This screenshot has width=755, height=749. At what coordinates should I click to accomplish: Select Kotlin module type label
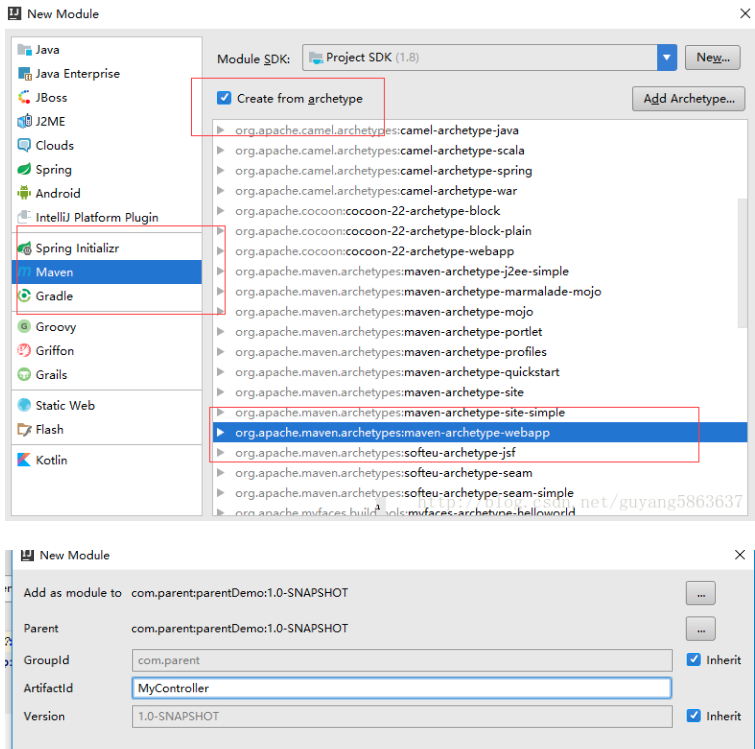tap(52, 460)
